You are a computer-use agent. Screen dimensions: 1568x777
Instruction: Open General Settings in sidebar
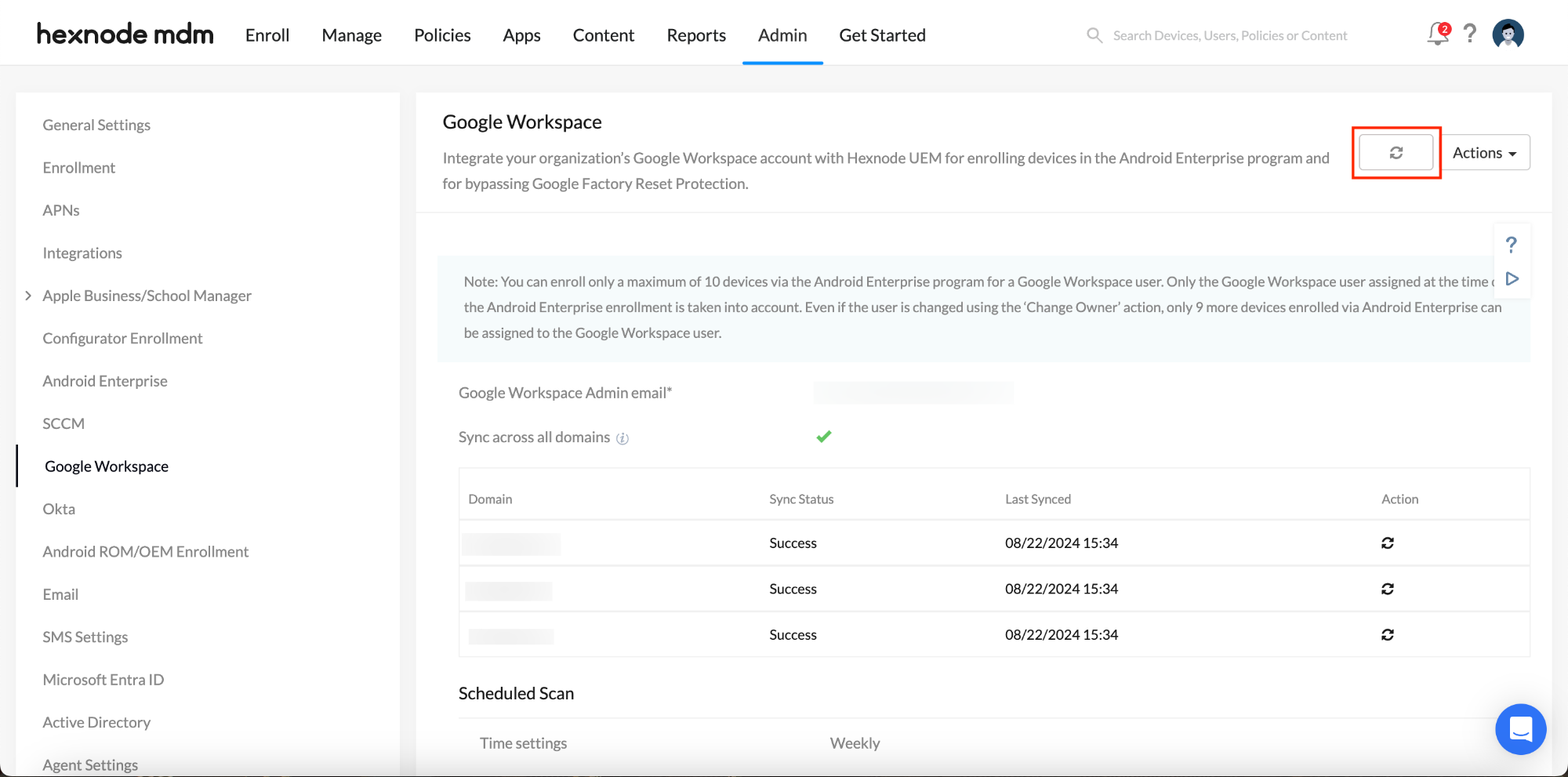click(96, 125)
